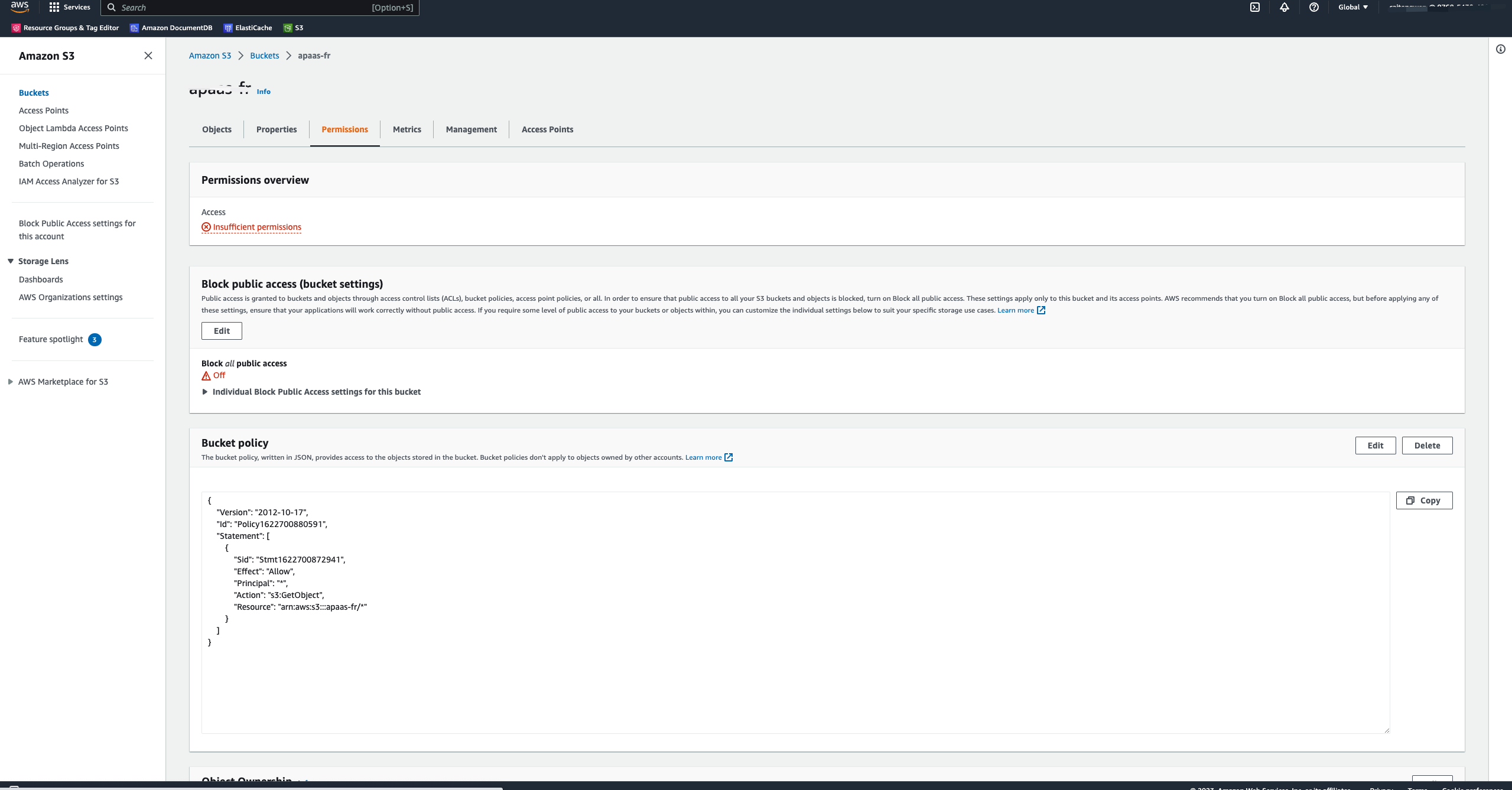This screenshot has height=790, width=1512.
Task: Click the Insufficient permissions error icon
Action: pyautogui.click(x=206, y=227)
